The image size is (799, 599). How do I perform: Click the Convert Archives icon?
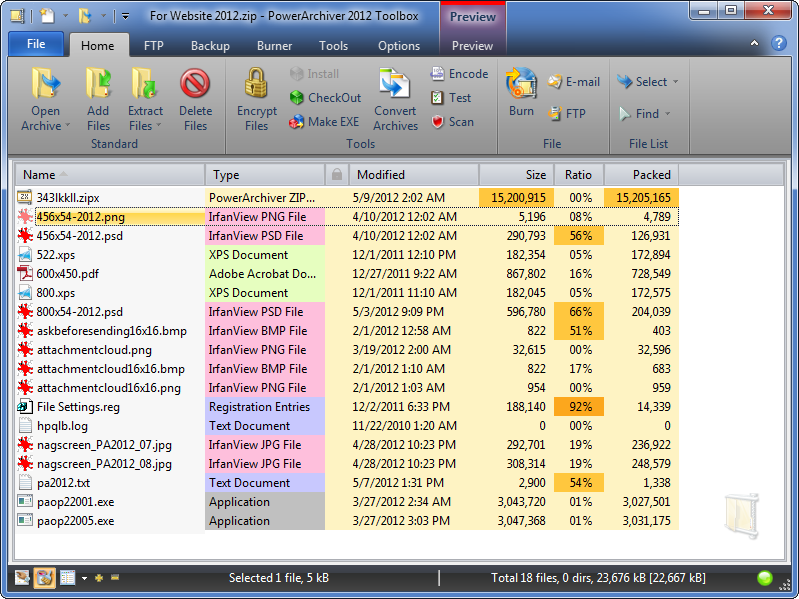point(394,83)
